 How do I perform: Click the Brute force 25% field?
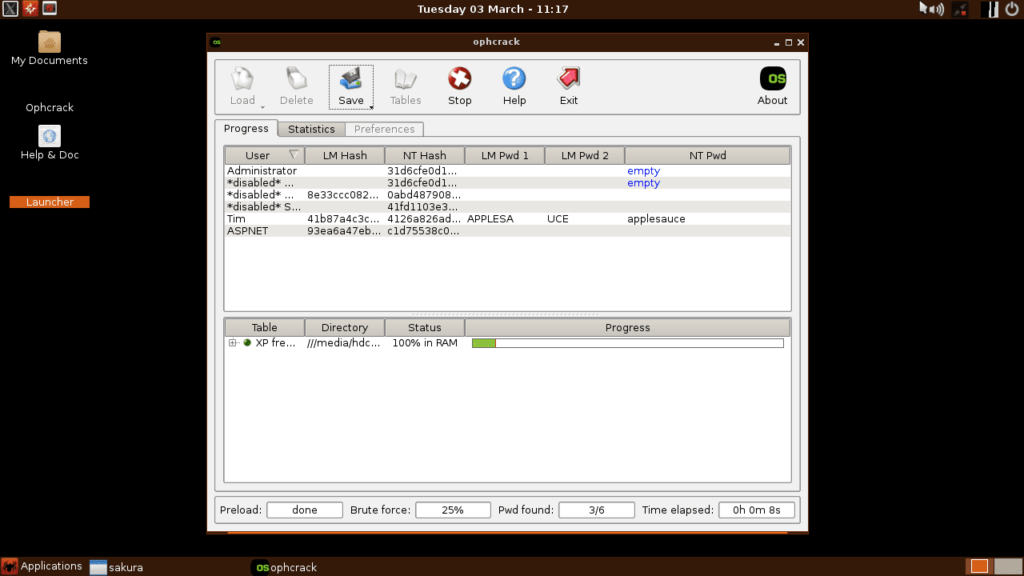coord(453,510)
